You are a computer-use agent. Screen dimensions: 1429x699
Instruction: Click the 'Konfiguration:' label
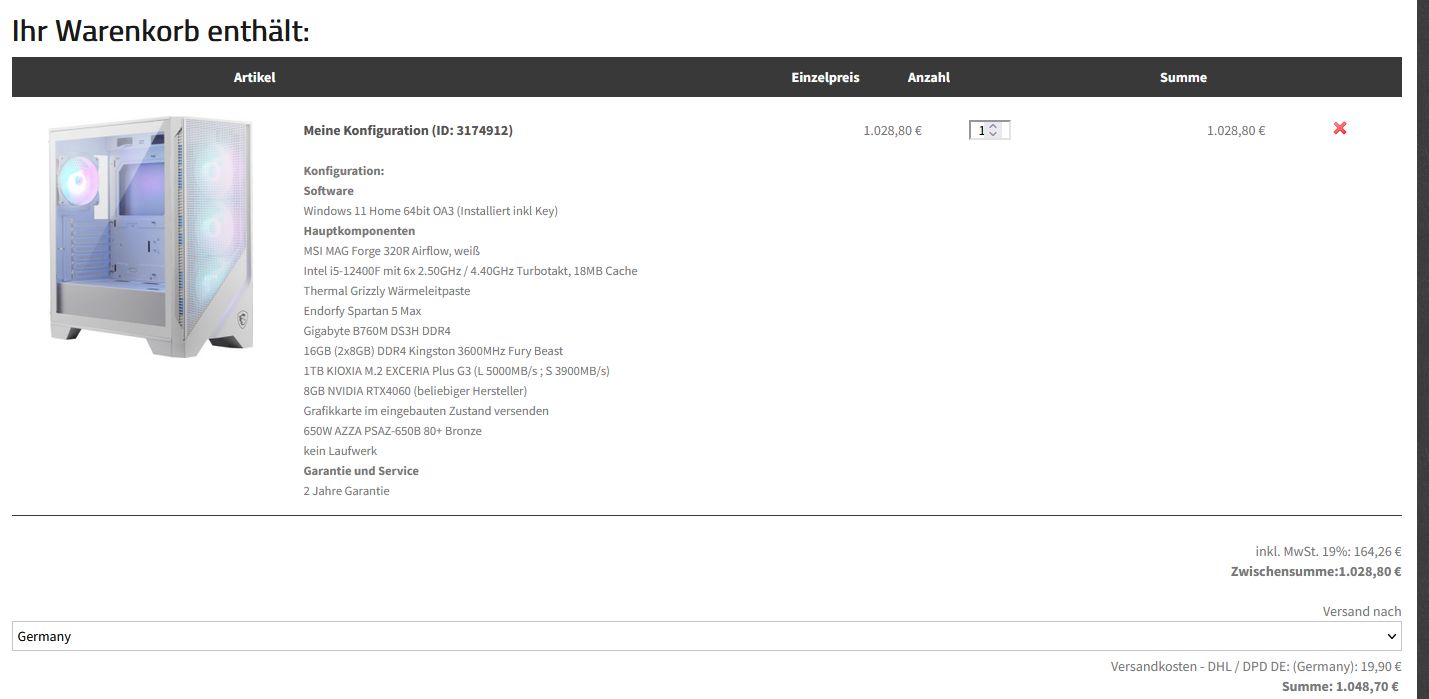[x=344, y=171]
